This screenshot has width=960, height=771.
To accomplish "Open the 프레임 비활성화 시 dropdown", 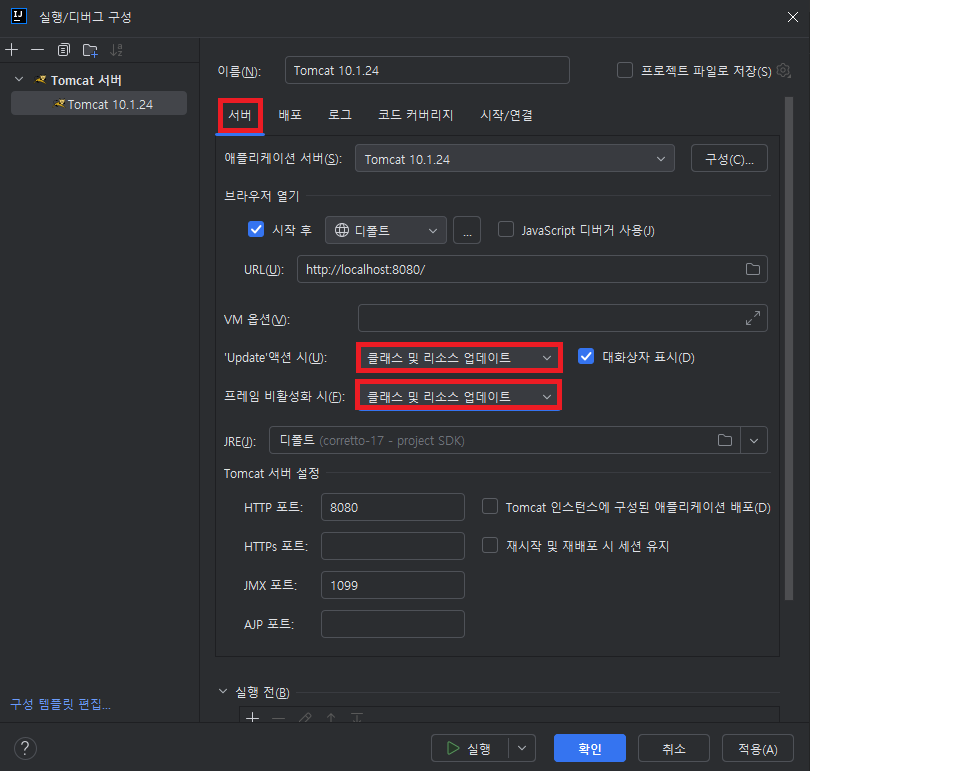I will [459, 396].
